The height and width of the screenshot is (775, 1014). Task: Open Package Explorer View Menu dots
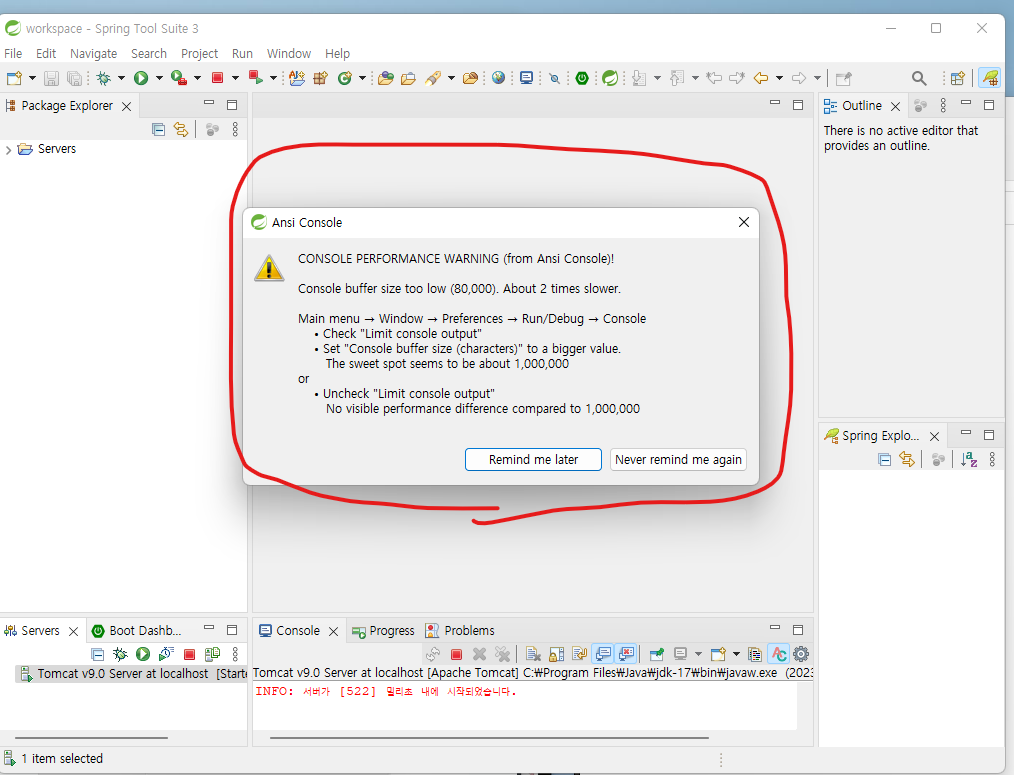(x=235, y=129)
